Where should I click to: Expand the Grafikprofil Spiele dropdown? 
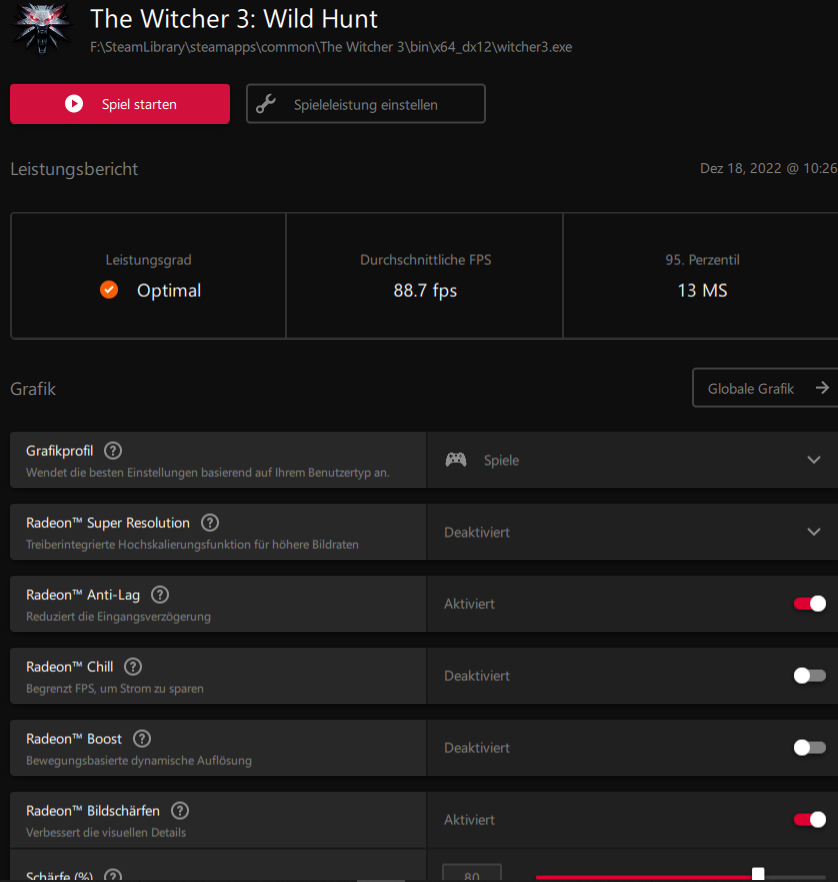(x=632, y=460)
